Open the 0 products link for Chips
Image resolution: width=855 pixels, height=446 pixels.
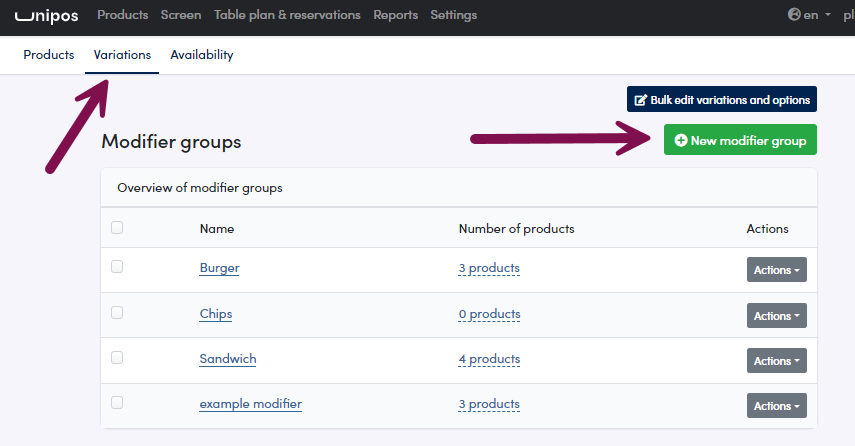point(490,314)
